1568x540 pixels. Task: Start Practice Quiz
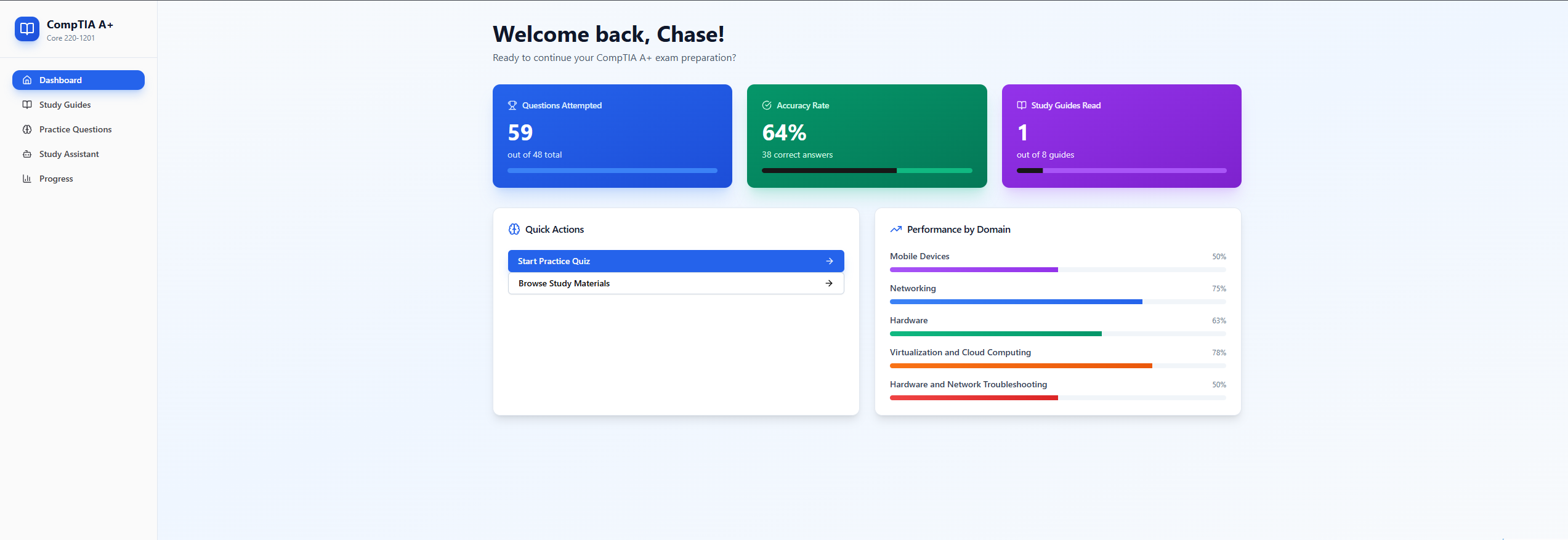coord(676,261)
